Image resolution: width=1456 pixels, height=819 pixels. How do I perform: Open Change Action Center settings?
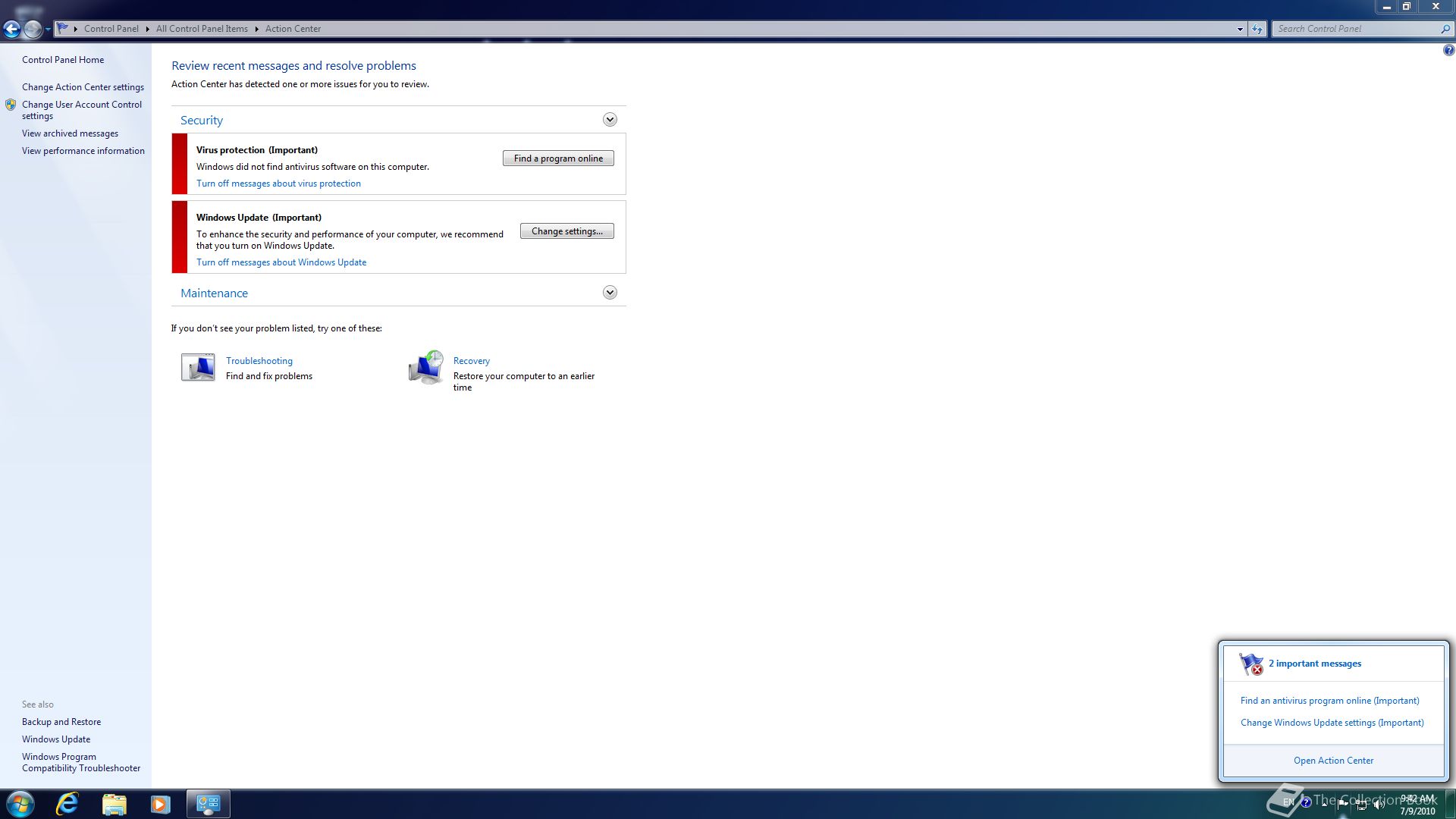click(83, 87)
